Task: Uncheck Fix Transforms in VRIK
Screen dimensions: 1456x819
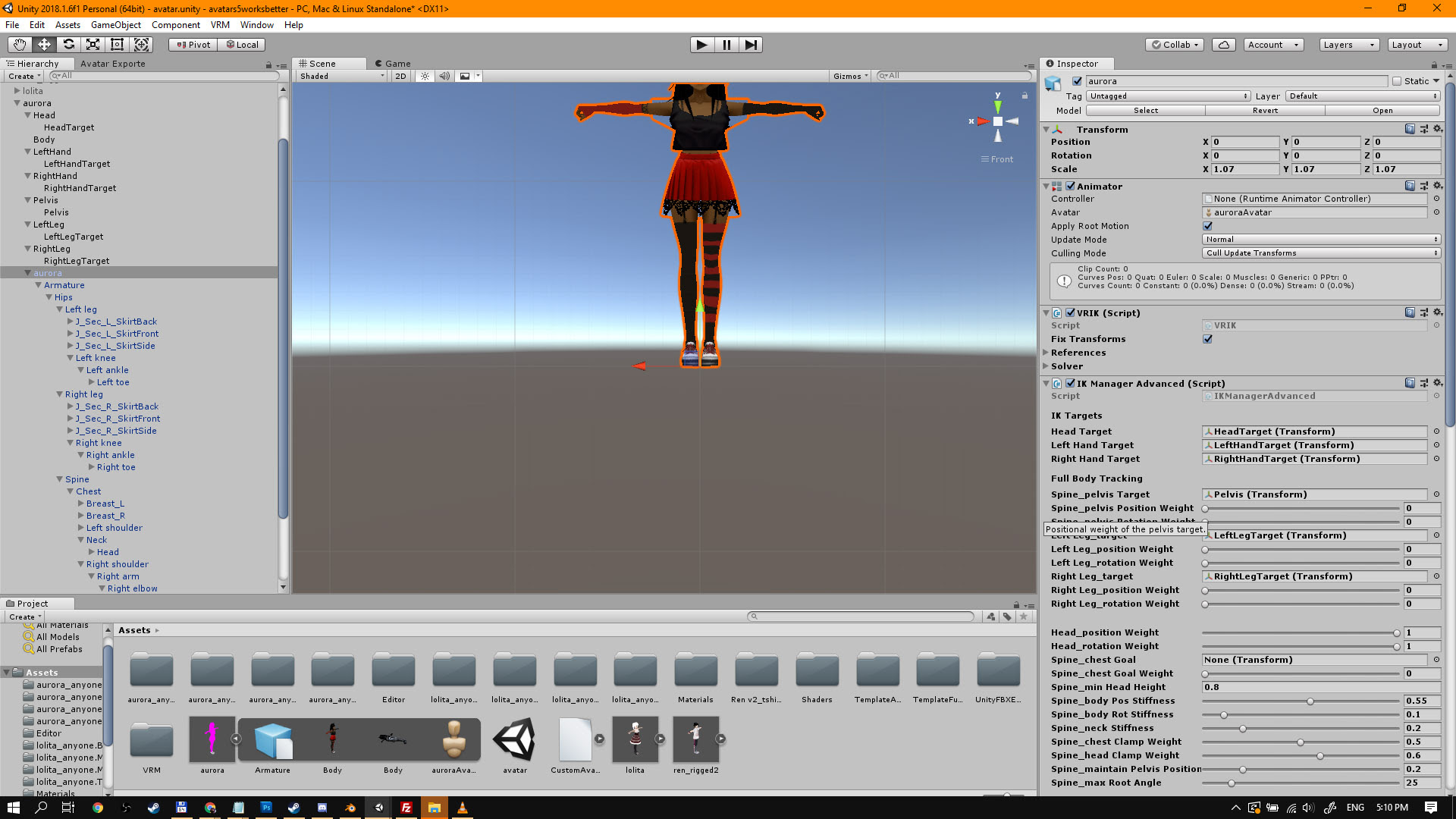Action: 1207,339
